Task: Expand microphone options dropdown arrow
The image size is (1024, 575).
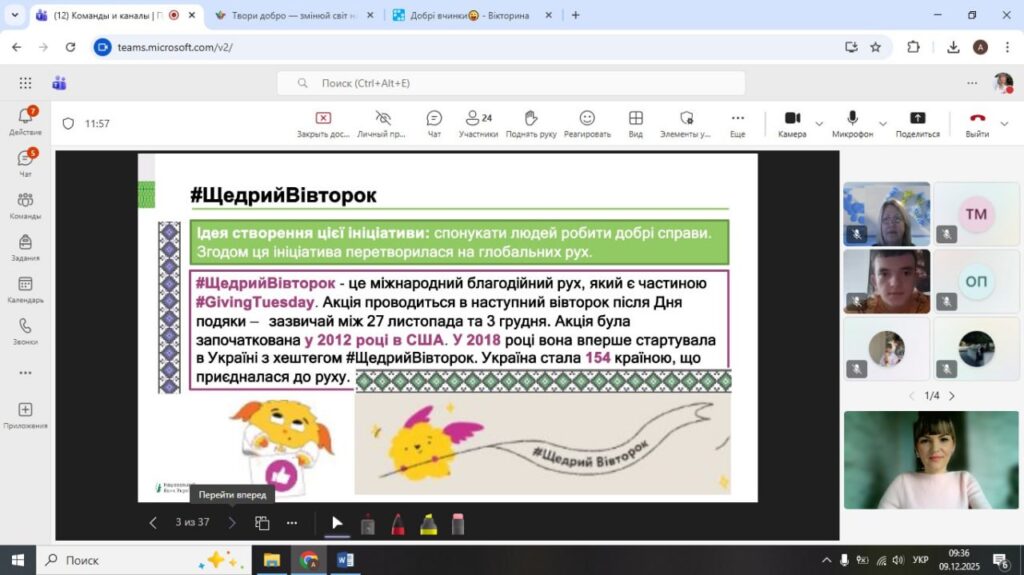Action: tap(881, 124)
